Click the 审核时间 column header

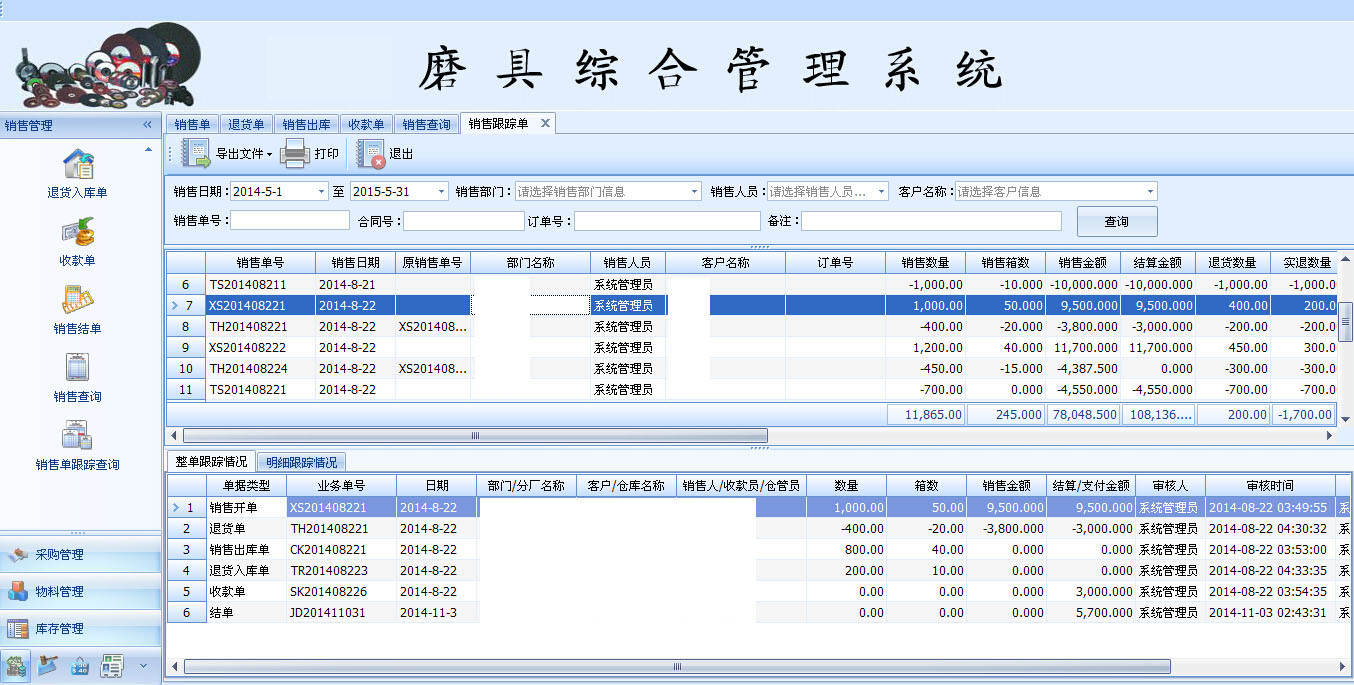click(1270, 486)
